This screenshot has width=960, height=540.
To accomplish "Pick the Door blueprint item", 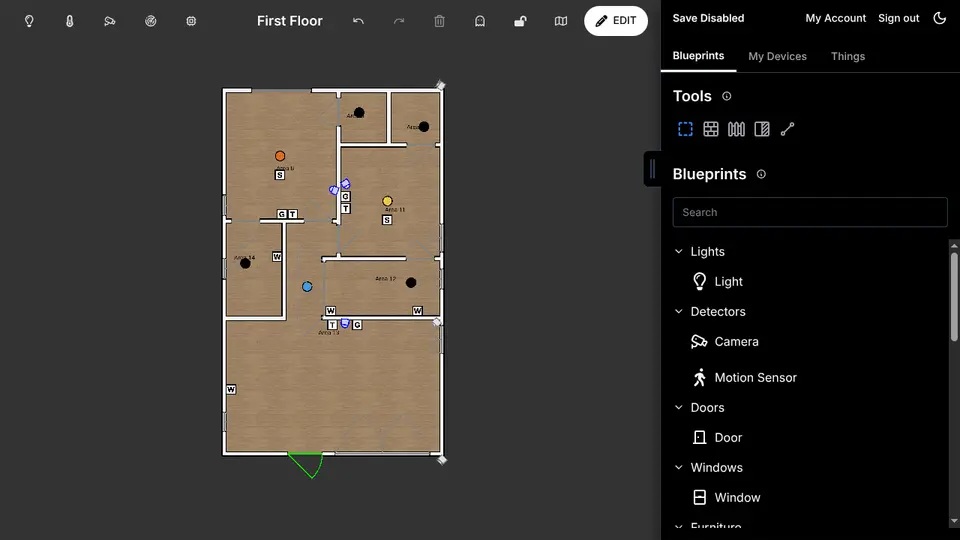I will coord(728,438).
